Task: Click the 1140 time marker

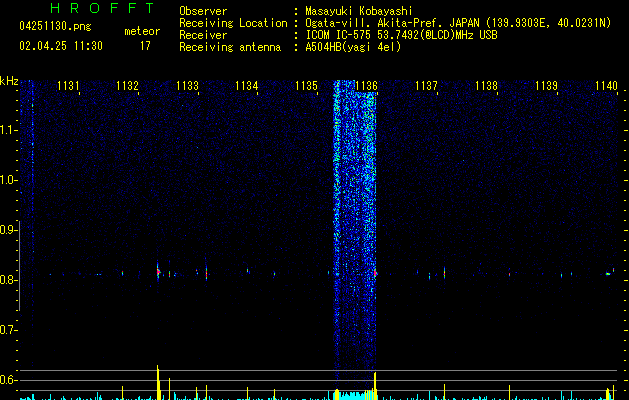Action: pyautogui.click(x=606, y=85)
